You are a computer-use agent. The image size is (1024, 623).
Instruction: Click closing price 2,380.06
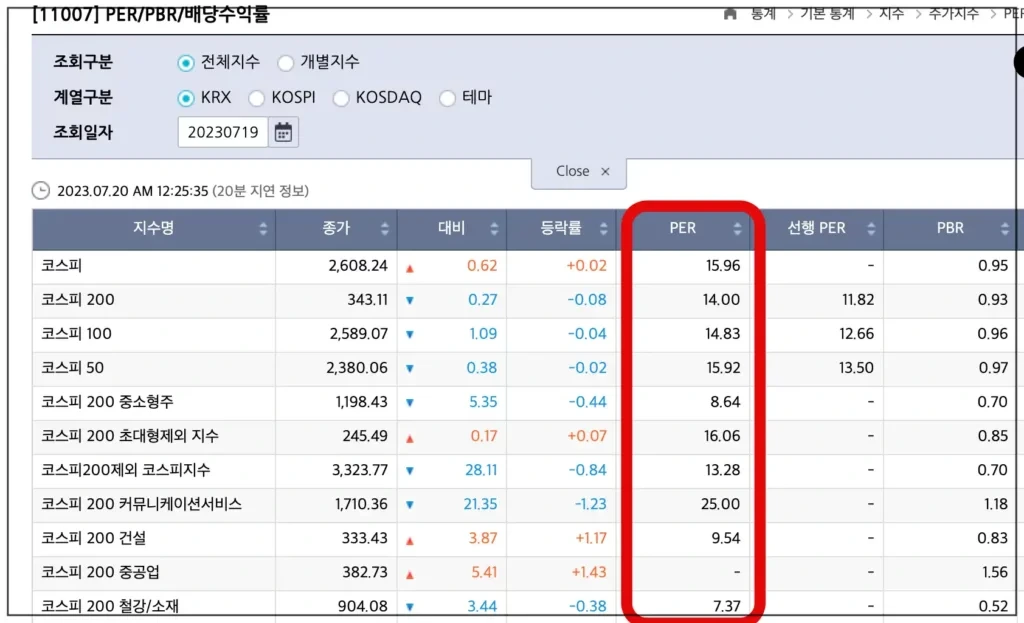(x=357, y=368)
